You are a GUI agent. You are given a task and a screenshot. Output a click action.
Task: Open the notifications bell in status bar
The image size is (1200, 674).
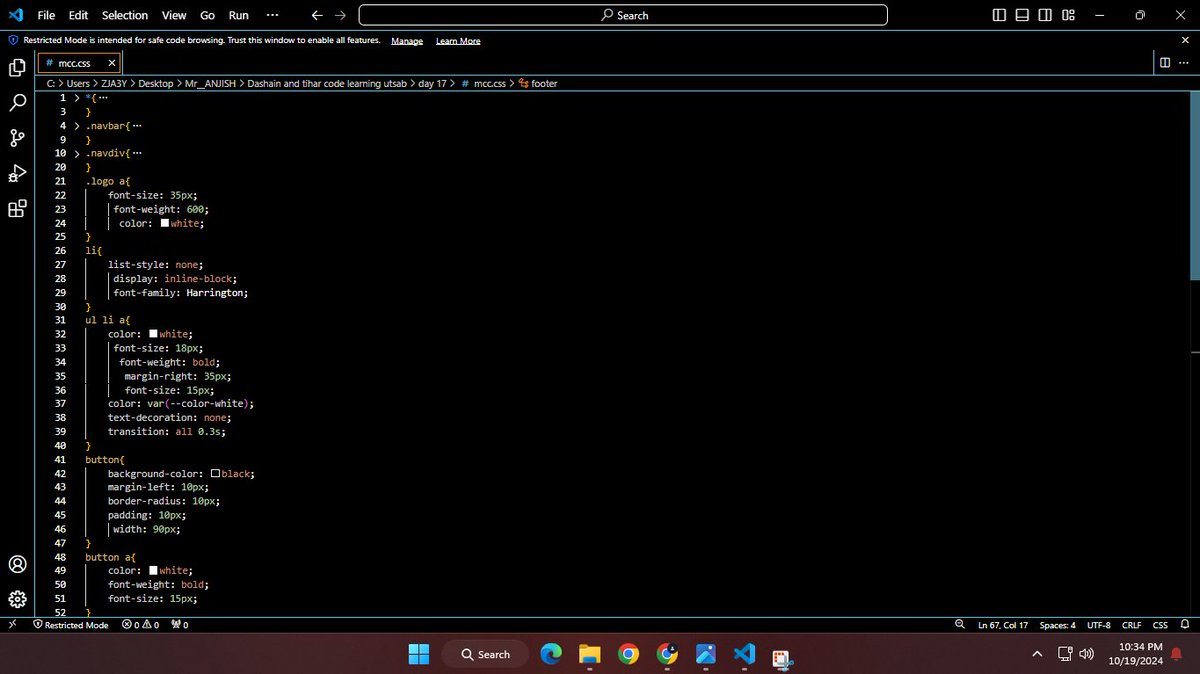[1185, 624]
